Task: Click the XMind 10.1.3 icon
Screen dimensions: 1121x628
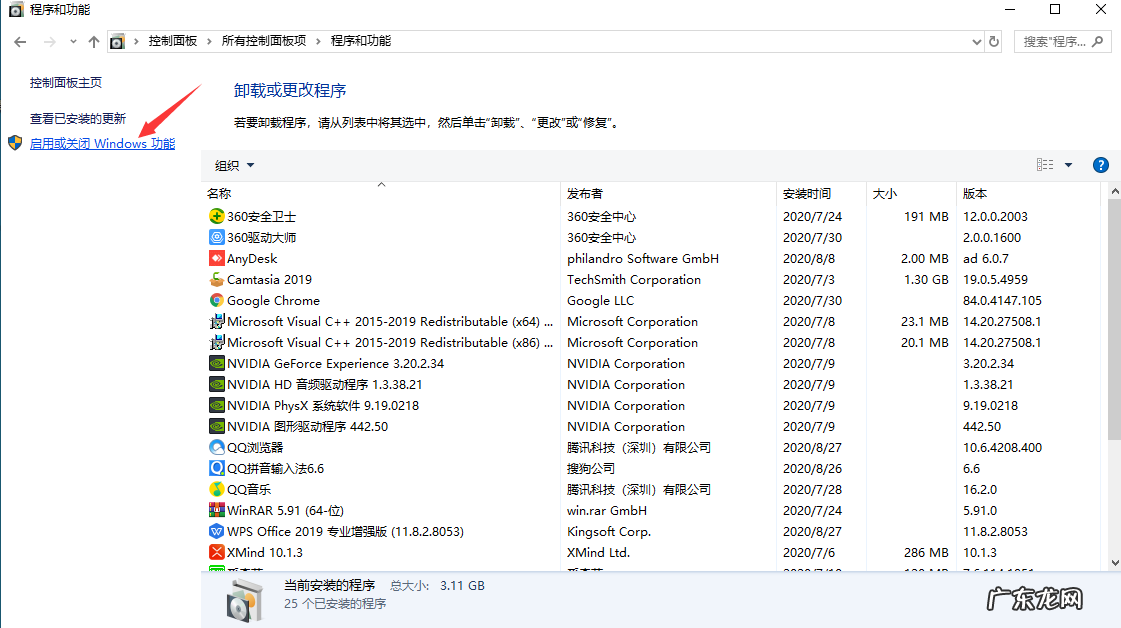Action: point(217,552)
